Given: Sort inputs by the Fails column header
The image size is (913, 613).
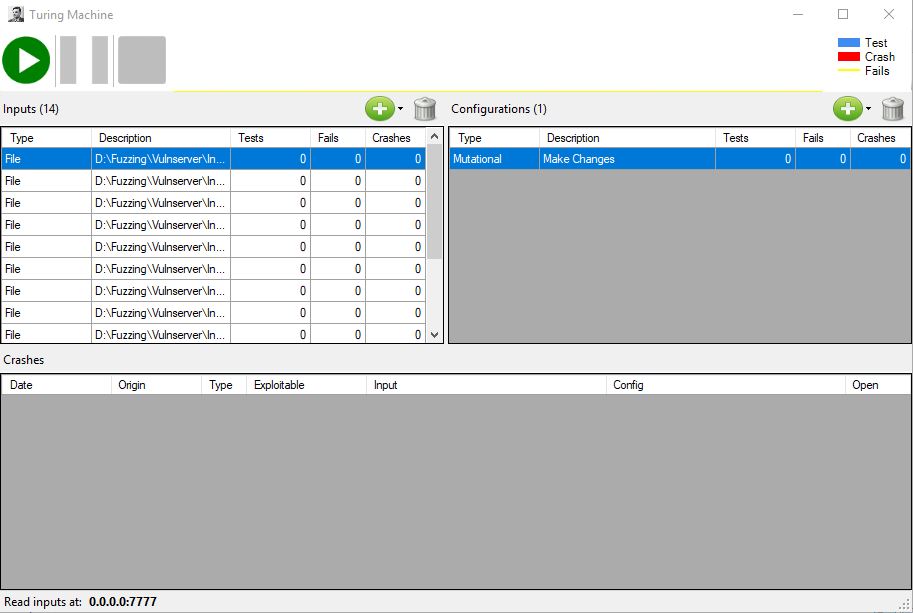Looking at the screenshot, I should (328, 138).
